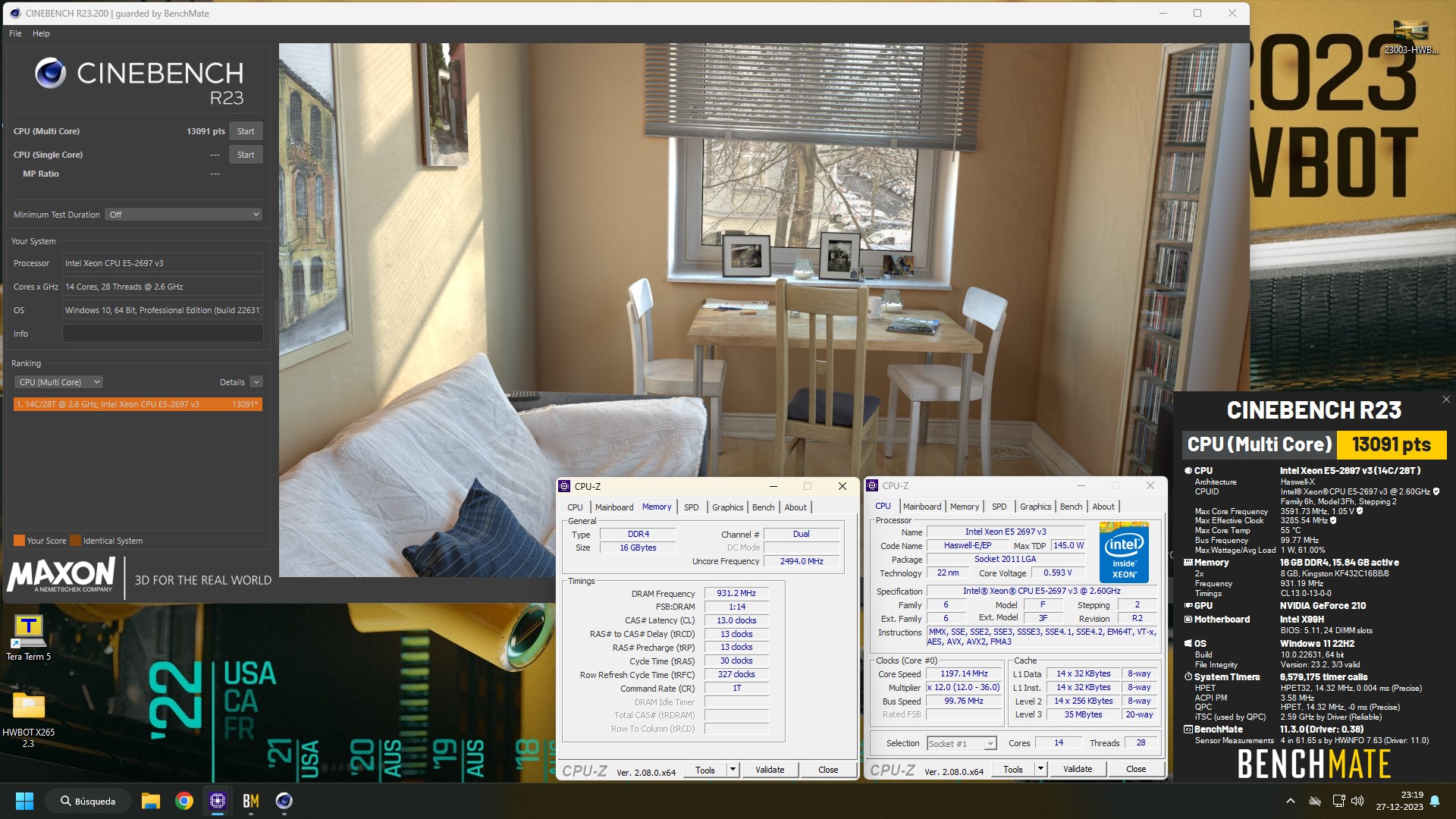Open the Help menu in Cinebench
The width and height of the screenshot is (1456, 819).
41,33
